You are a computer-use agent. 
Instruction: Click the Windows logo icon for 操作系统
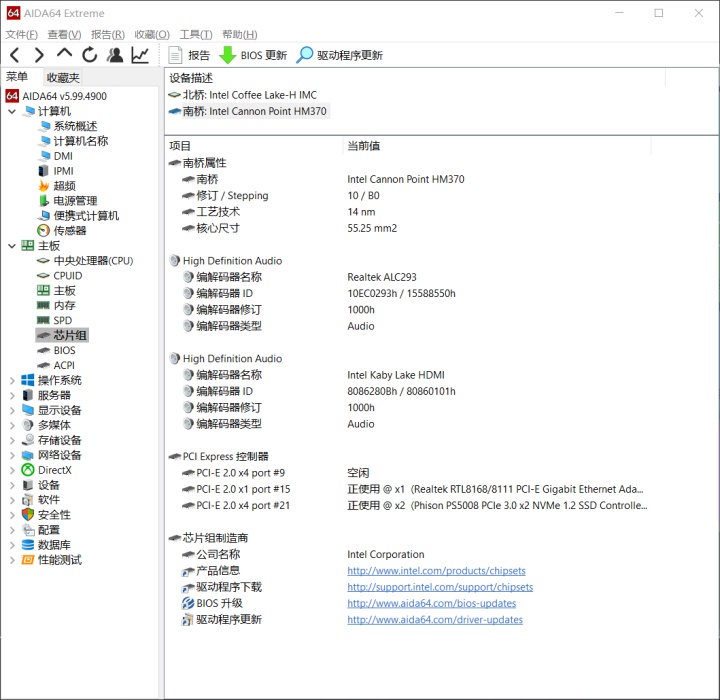[28, 380]
